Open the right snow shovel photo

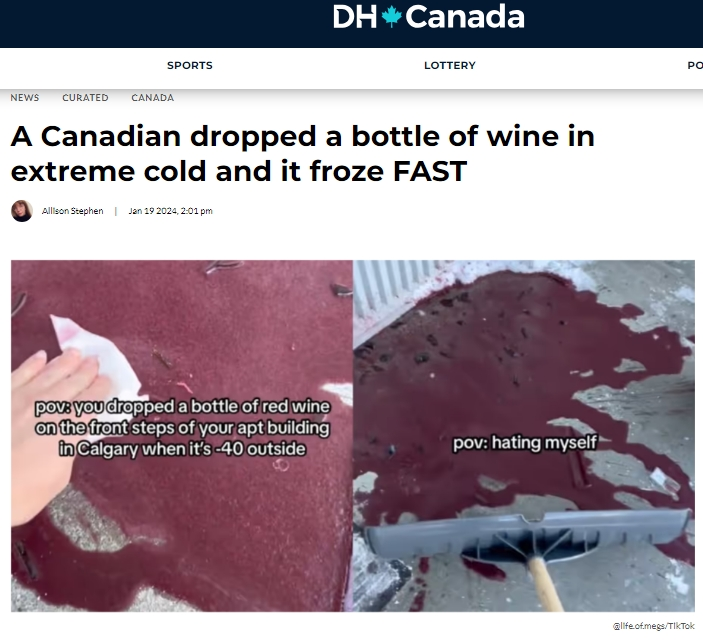coord(524,436)
